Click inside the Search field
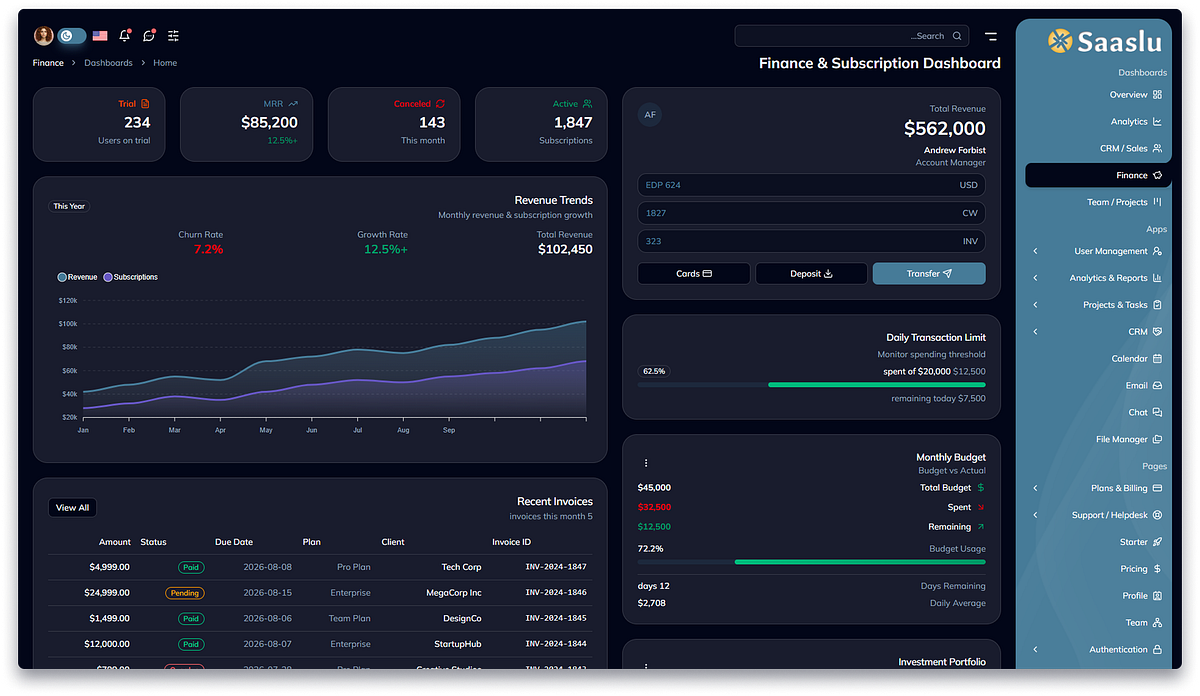Image resolution: width=1200 pixels, height=696 pixels. coord(852,36)
